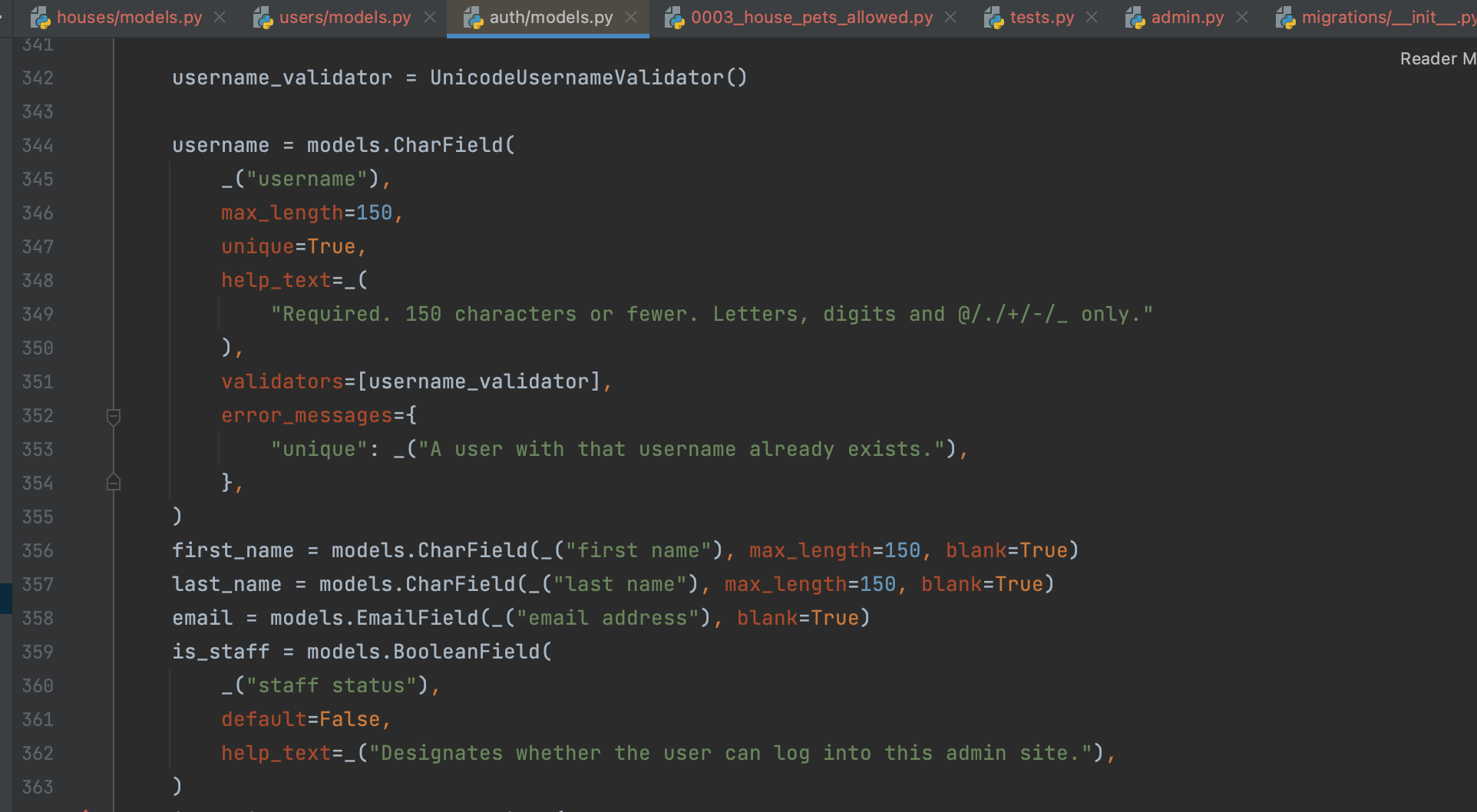
Task: Select the auth/models.py tab
Action: tap(550, 17)
